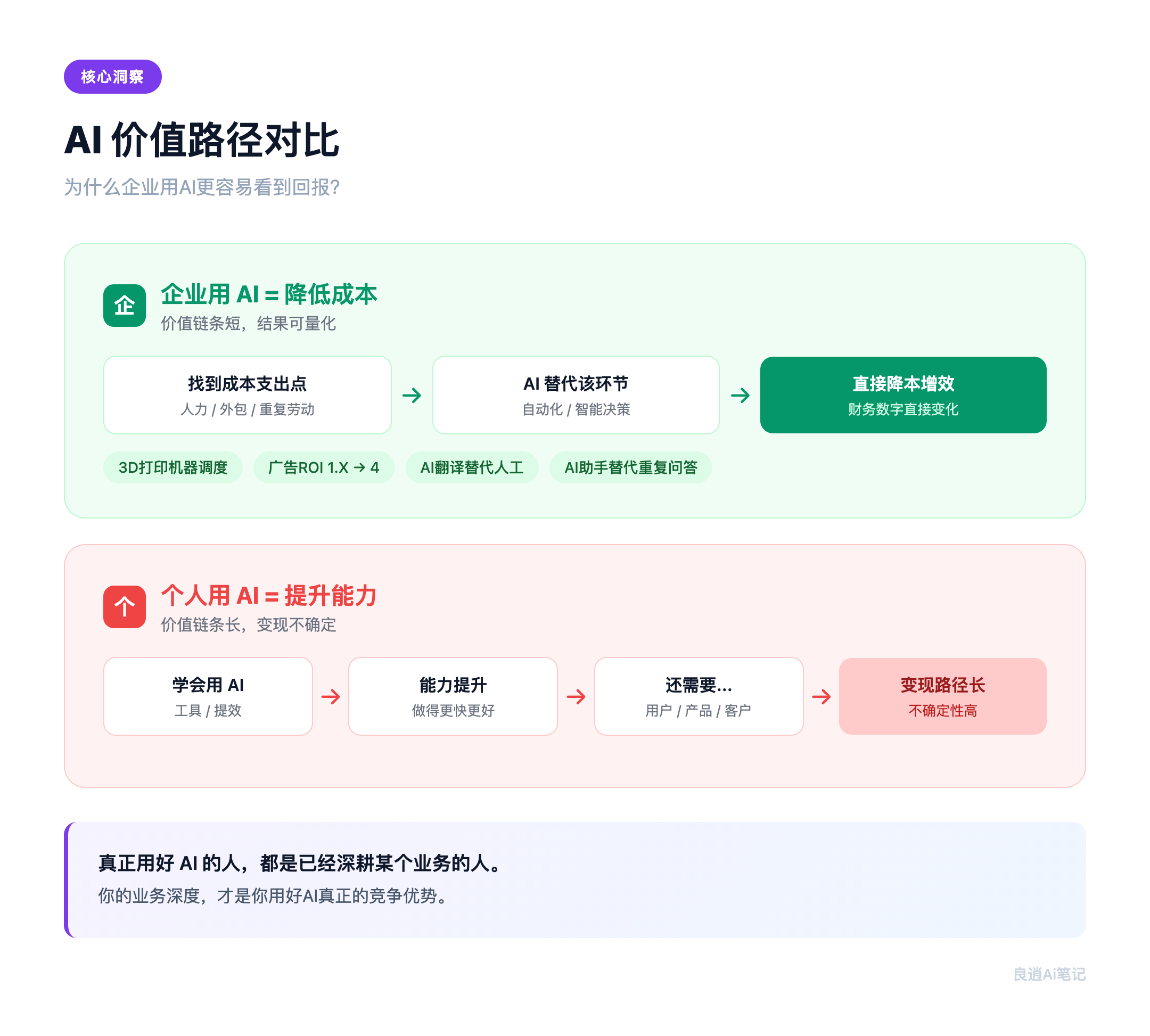Expand the 个人用 AI = 提升能力 section

tap(268, 597)
